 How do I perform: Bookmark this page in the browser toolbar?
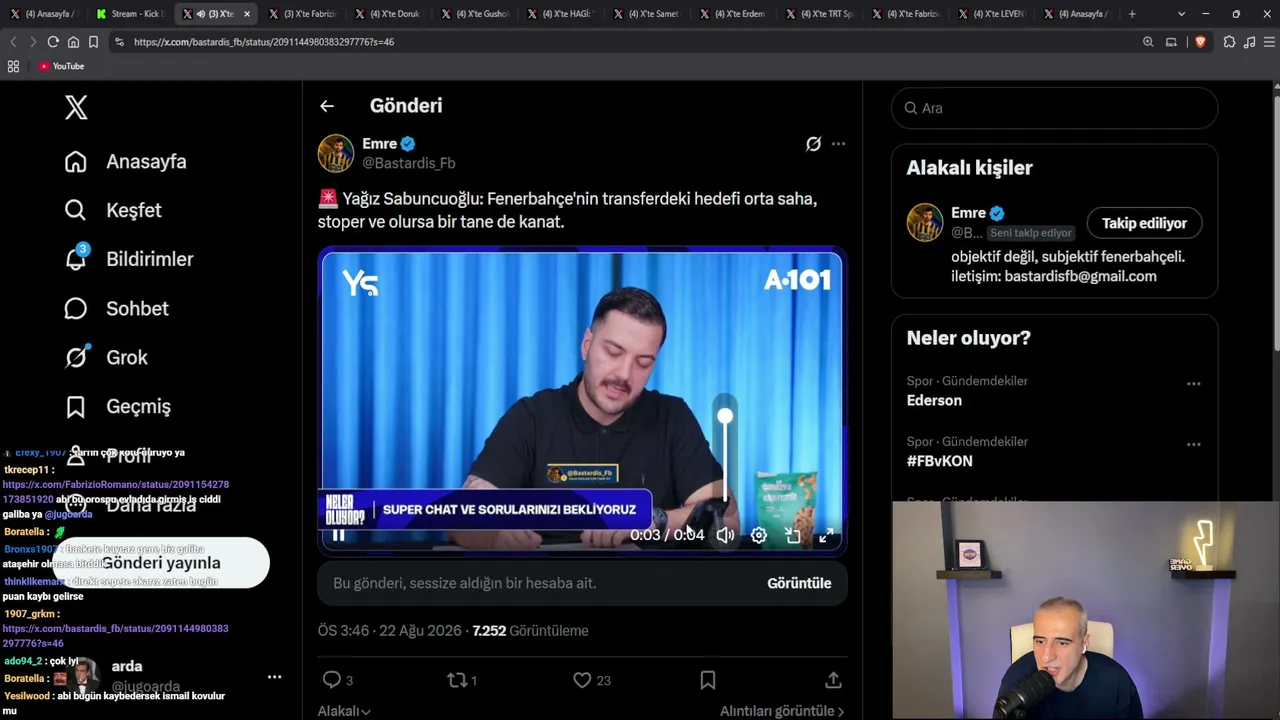pyautogui.click(x=93, y=42)
